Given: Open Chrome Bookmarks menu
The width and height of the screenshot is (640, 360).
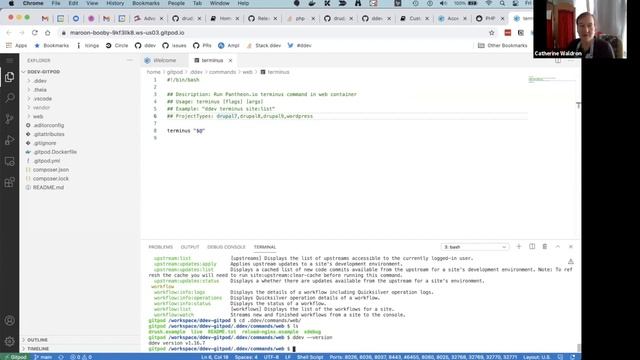Looking at the screenshot, I should pos(146,3).
